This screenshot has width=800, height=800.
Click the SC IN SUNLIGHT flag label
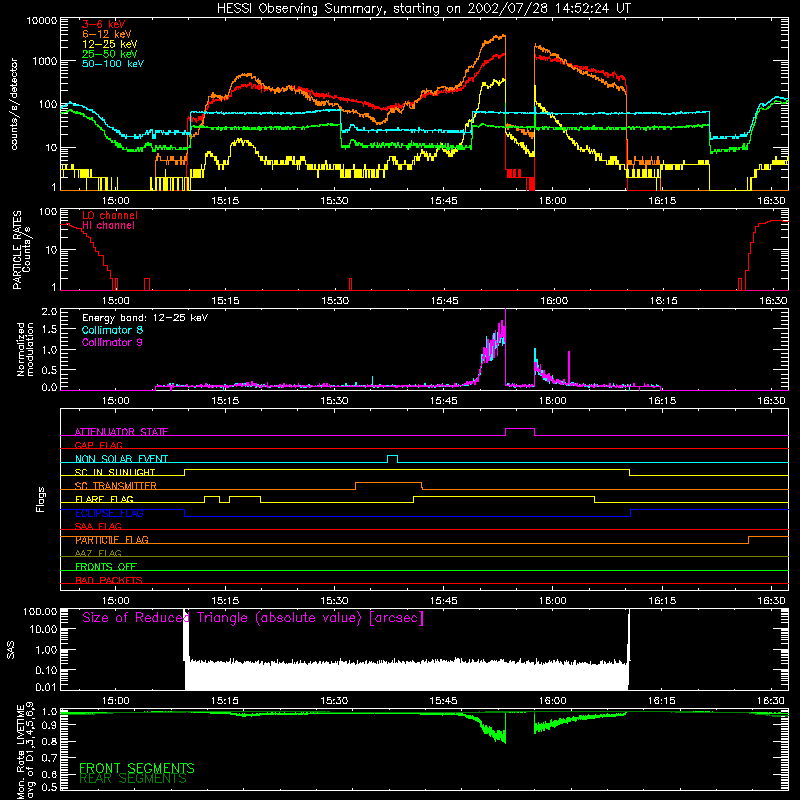tap(115, 472)
